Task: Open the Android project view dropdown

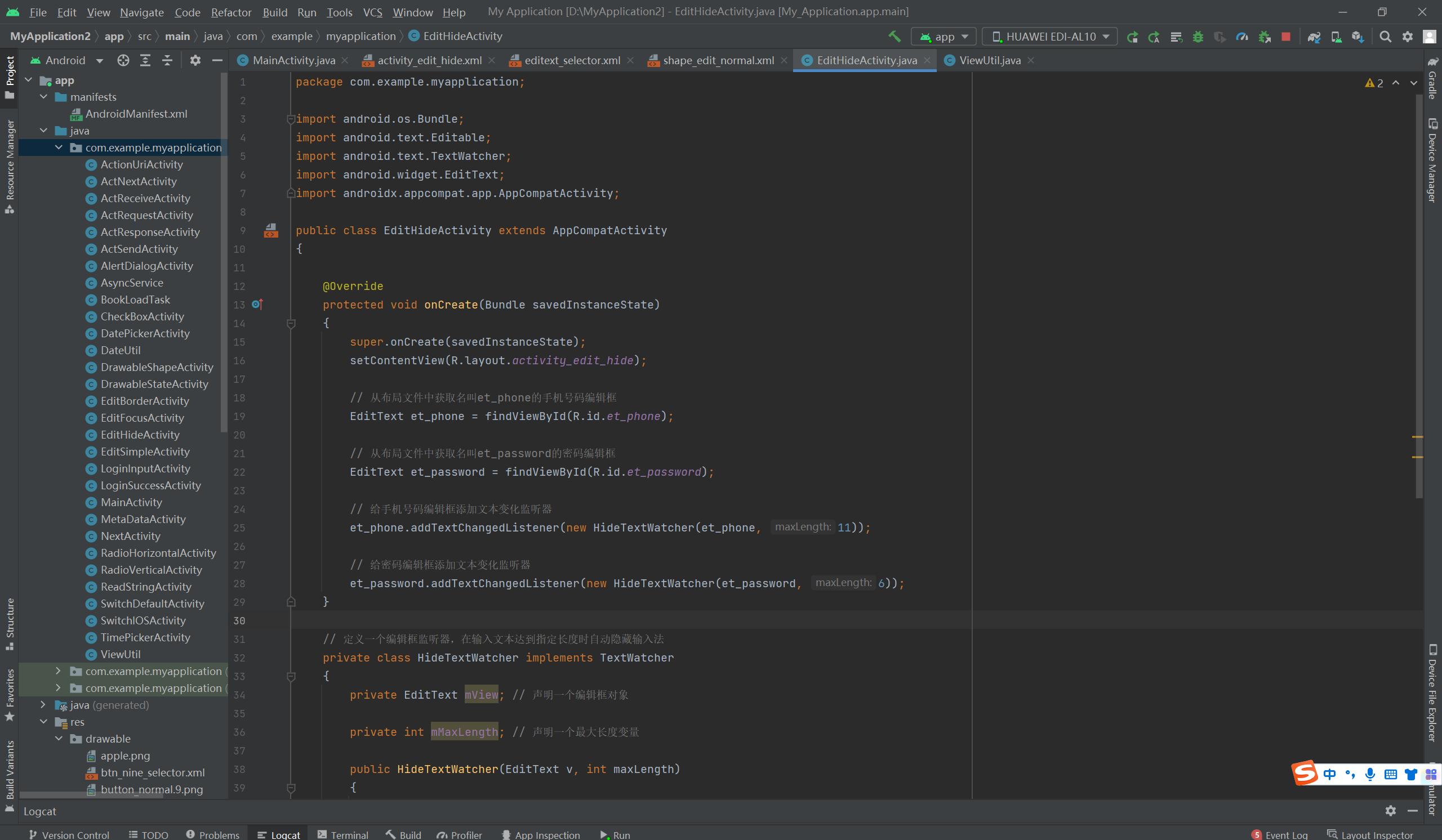Action: (x=68, y=60)
